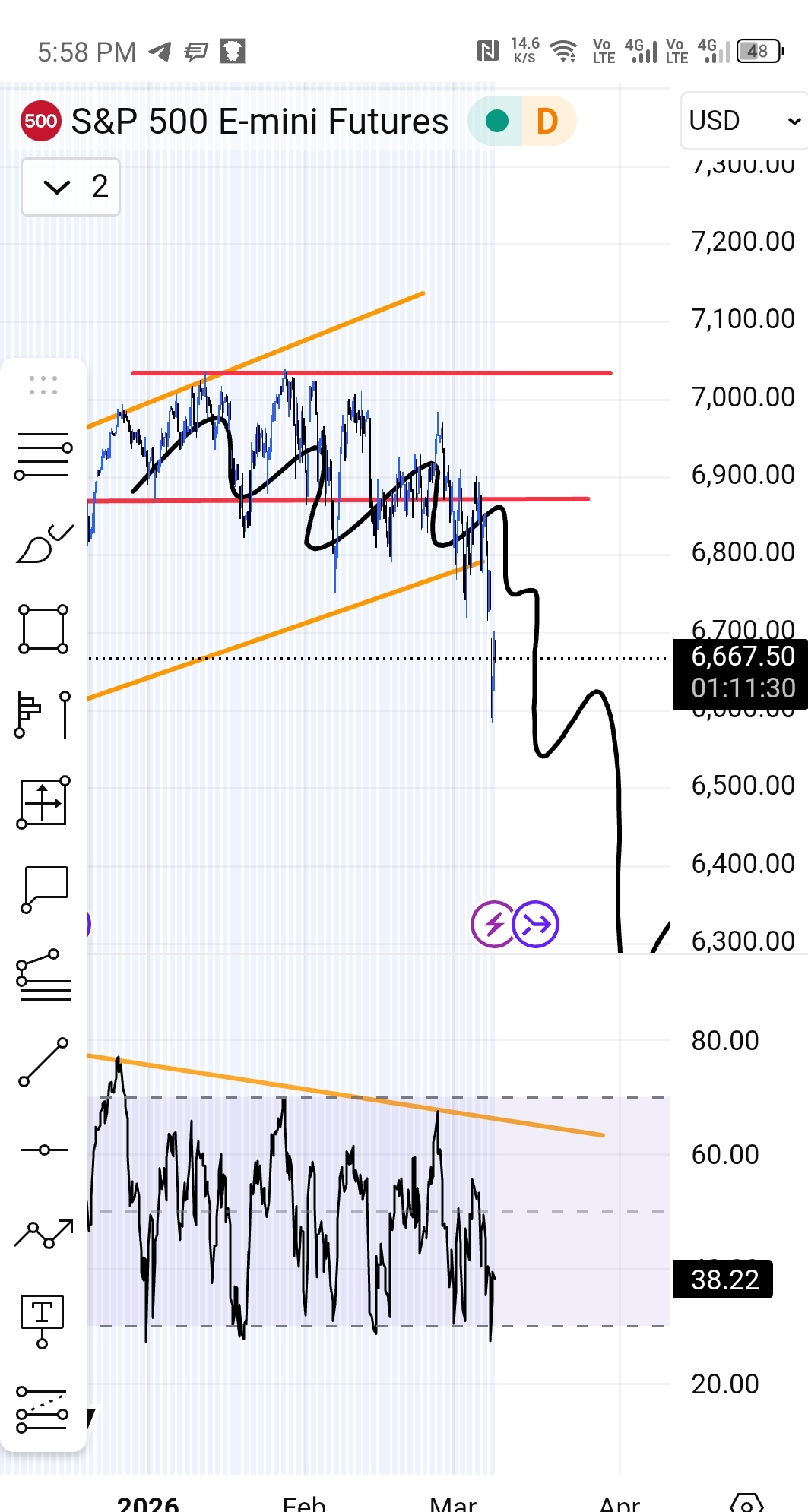Select the measure zoom box tool
Image resolution: width=808 pixels, height=1512 pixels.
pos(43,802)
